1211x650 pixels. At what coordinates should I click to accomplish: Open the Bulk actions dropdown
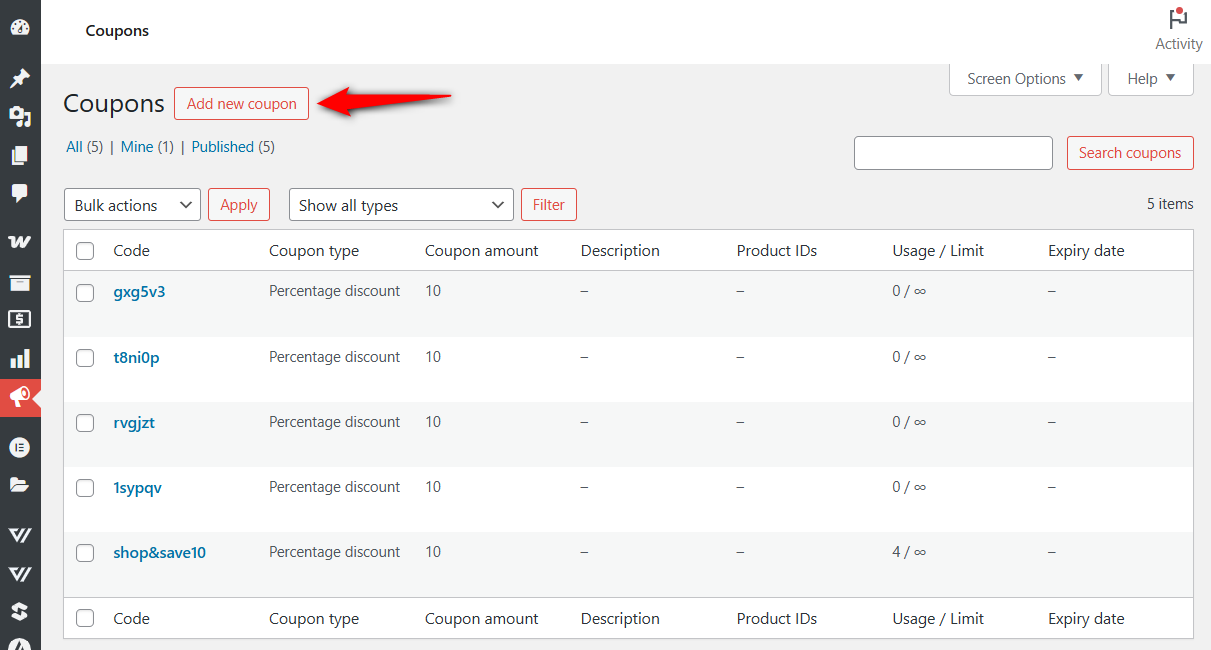tap(132, 204)
